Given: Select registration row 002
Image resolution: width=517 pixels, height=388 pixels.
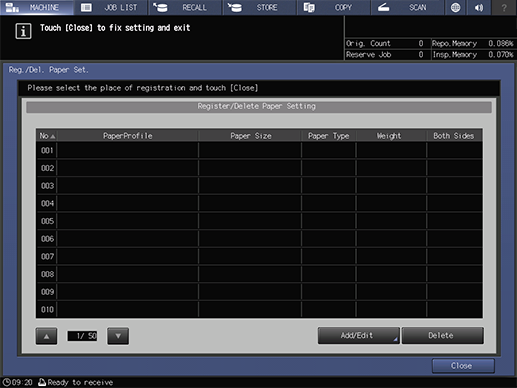Looking at the screenshot, I should coord(259,168).
